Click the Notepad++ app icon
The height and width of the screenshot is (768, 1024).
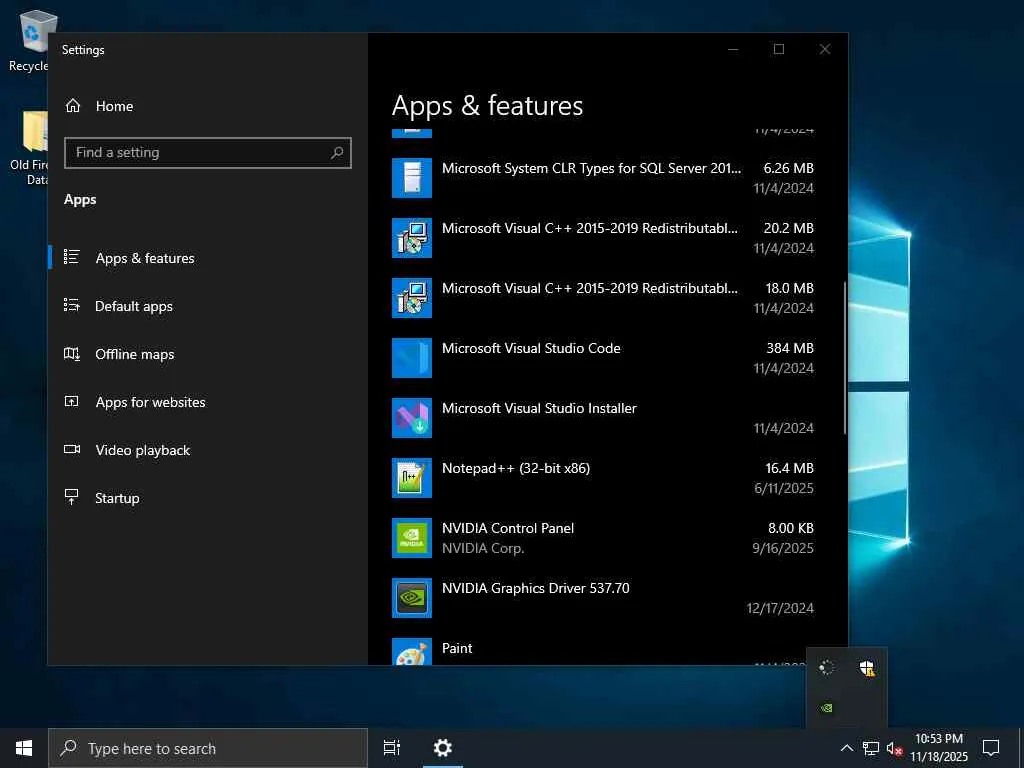point(411,478)
